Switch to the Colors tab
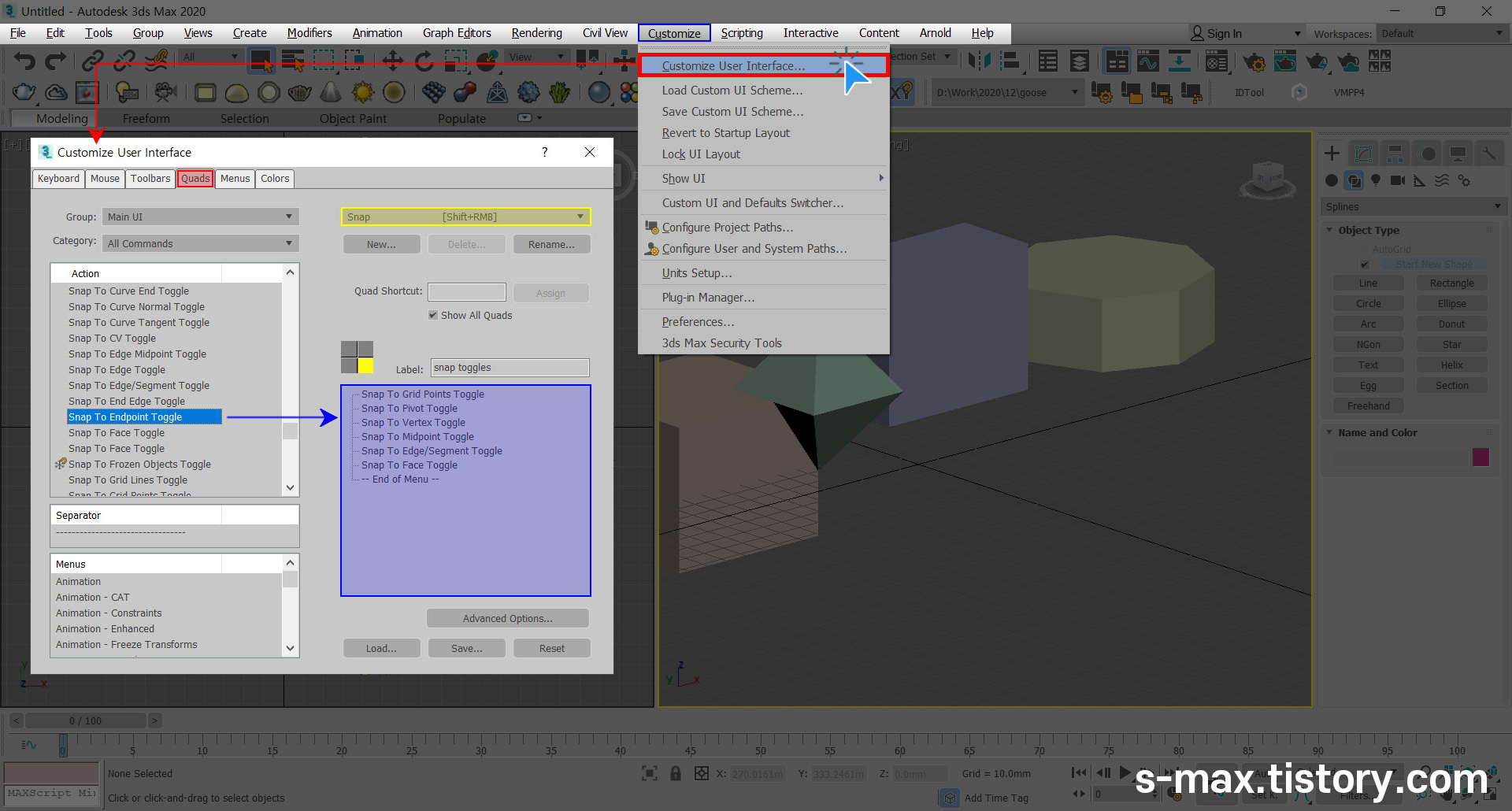The image size is (1512, 811). click(275, 179)
